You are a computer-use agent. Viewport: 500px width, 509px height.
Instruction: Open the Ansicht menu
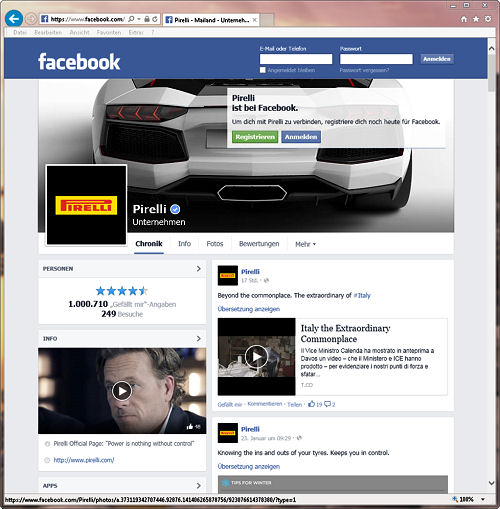click(x=79, y=32)
